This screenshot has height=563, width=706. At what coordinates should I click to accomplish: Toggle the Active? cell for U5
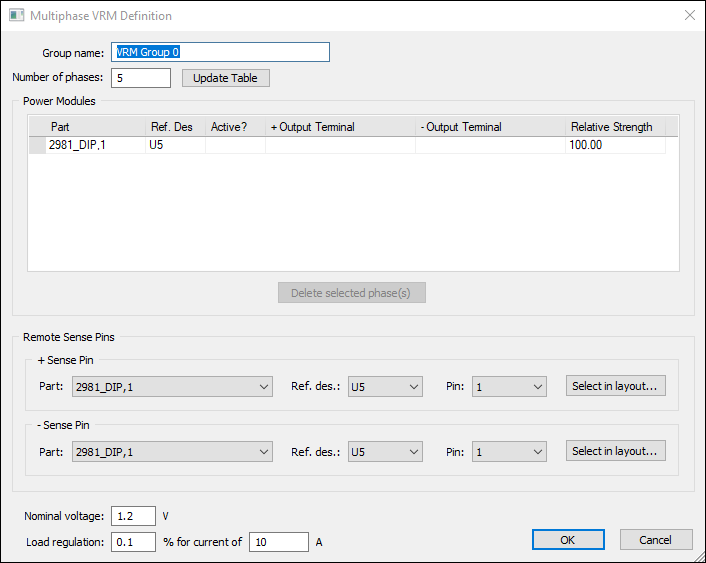click(x=235, y=145)
